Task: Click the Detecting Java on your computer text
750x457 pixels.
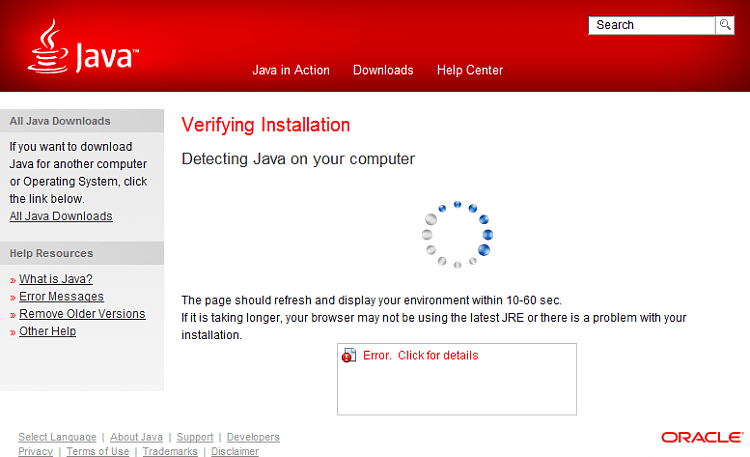Action: click(x=298, y=159)
